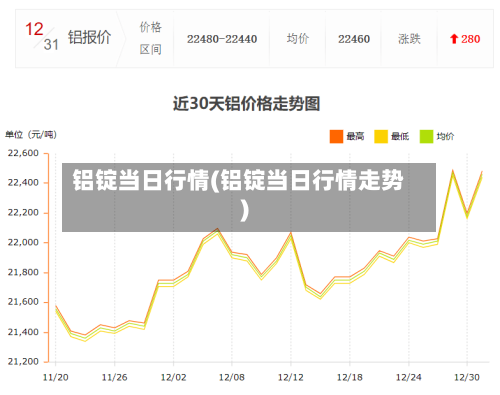500x395 pixels.
Task: Click the 价格区间 label
Action: pyautogui.click(x=150, y=38)
